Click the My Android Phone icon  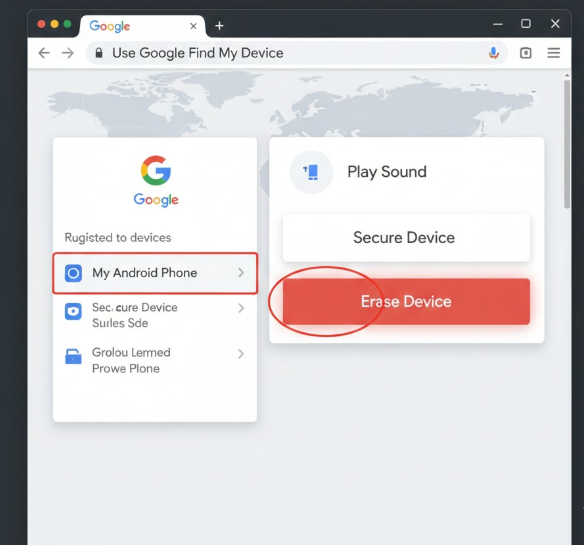[x=73, y=273]
